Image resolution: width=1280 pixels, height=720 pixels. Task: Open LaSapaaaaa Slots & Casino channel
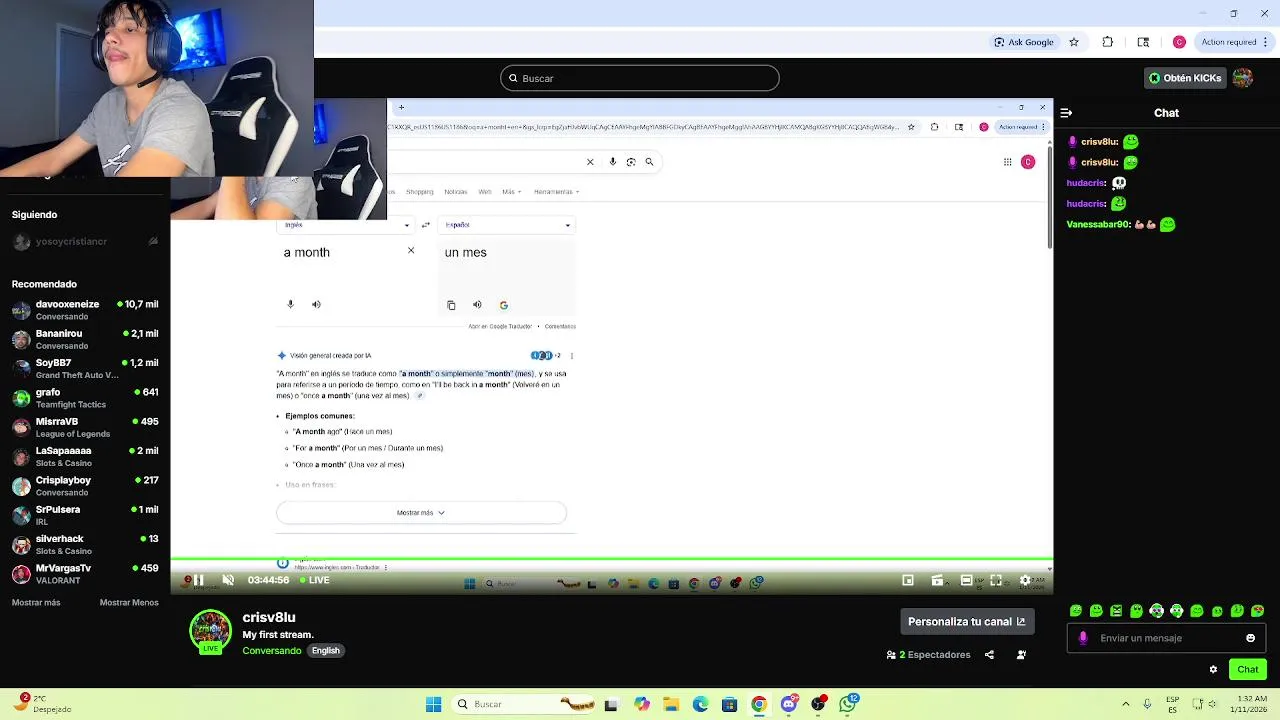[85, 456]
